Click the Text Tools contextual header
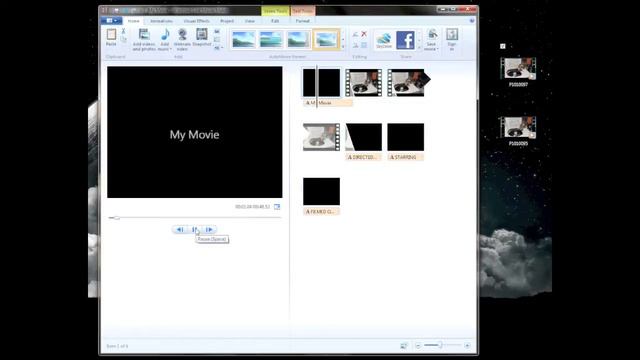 (x=303, y=11)
